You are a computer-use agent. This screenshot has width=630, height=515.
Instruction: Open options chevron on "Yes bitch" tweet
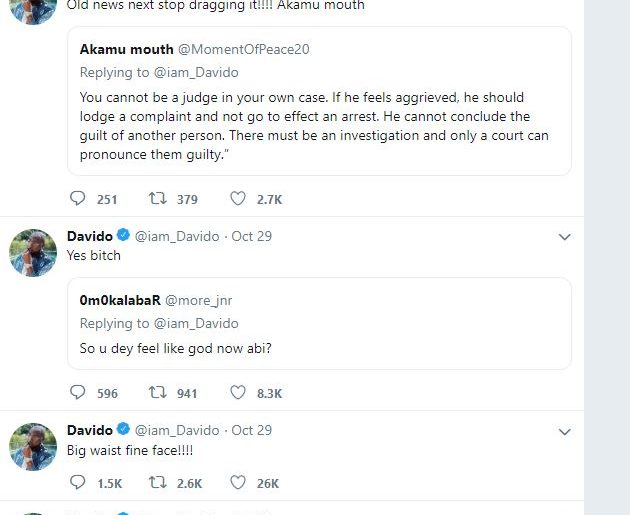[x=564, y=237]
